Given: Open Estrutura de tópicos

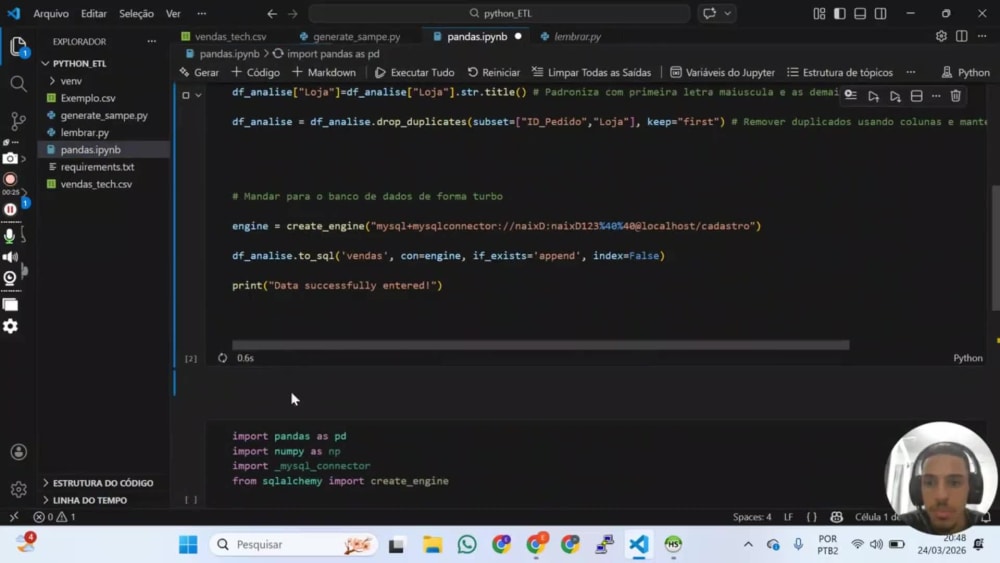Looking at the screenshot, I should [x=840, y=73].
